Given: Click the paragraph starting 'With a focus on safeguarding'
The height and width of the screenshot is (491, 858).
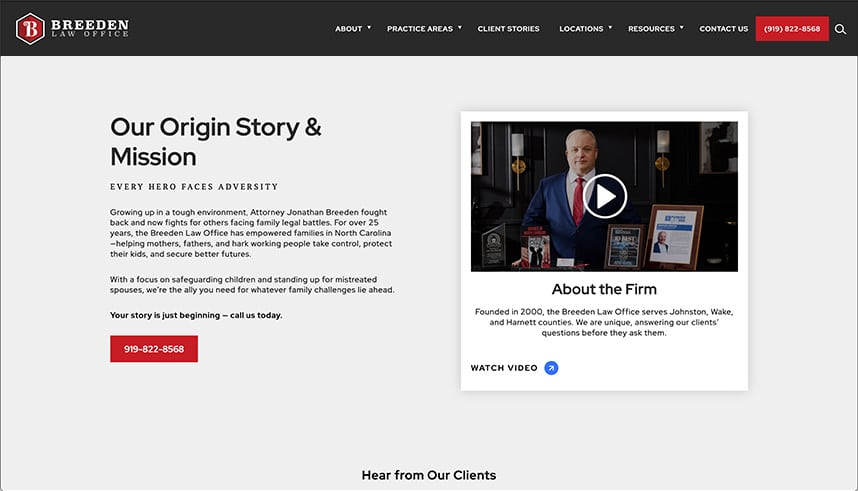Looking at the screenshot, I should pyautogui.click(x=252, y=285).
